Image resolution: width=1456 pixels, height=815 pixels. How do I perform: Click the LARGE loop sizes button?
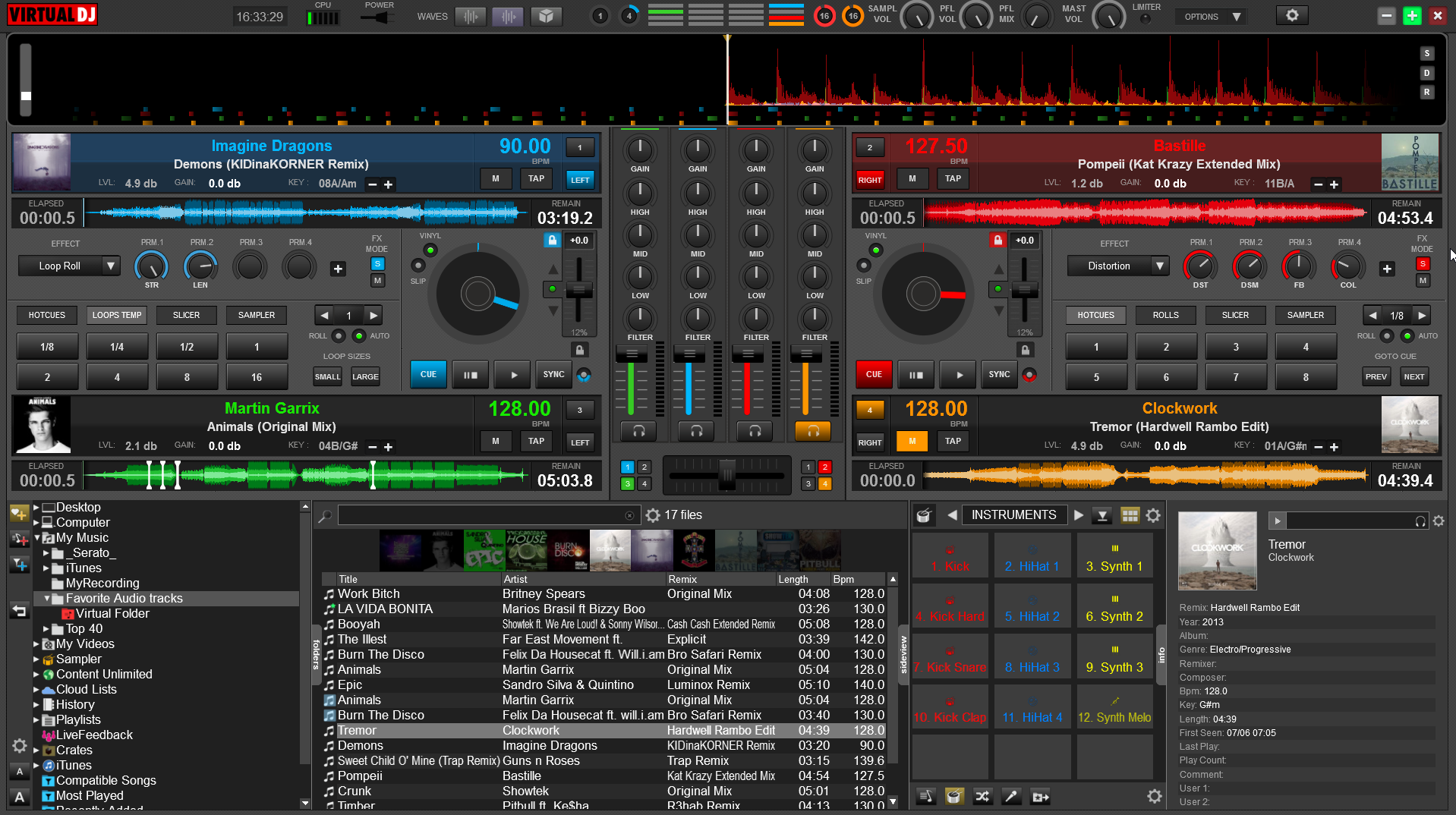click(365, 376)
